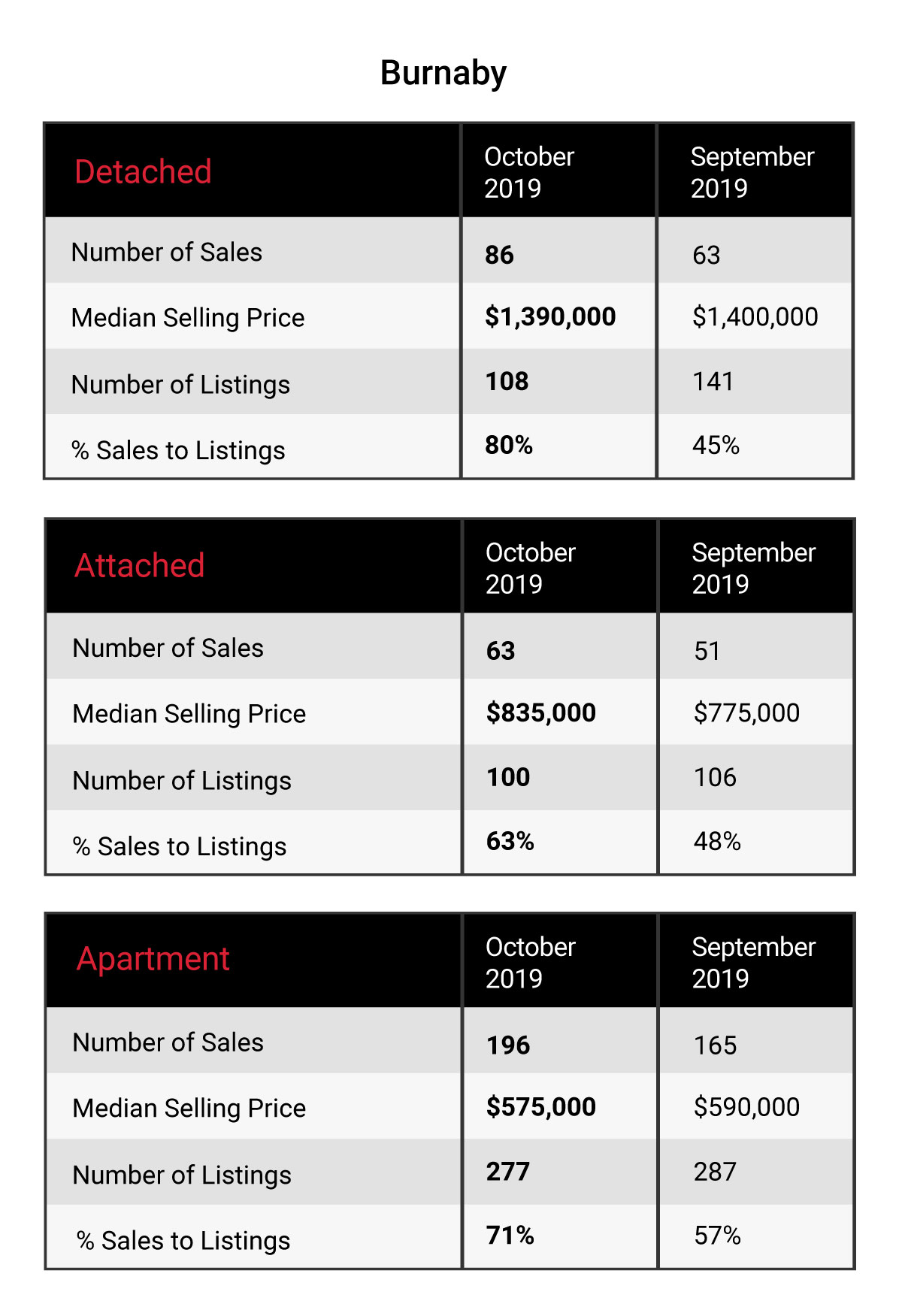The width and height of the screenshot is (902, 1316).
Task: Click Apartment October 71% sales ratio
Action: pyautogui.click(x=510, y=1236)
